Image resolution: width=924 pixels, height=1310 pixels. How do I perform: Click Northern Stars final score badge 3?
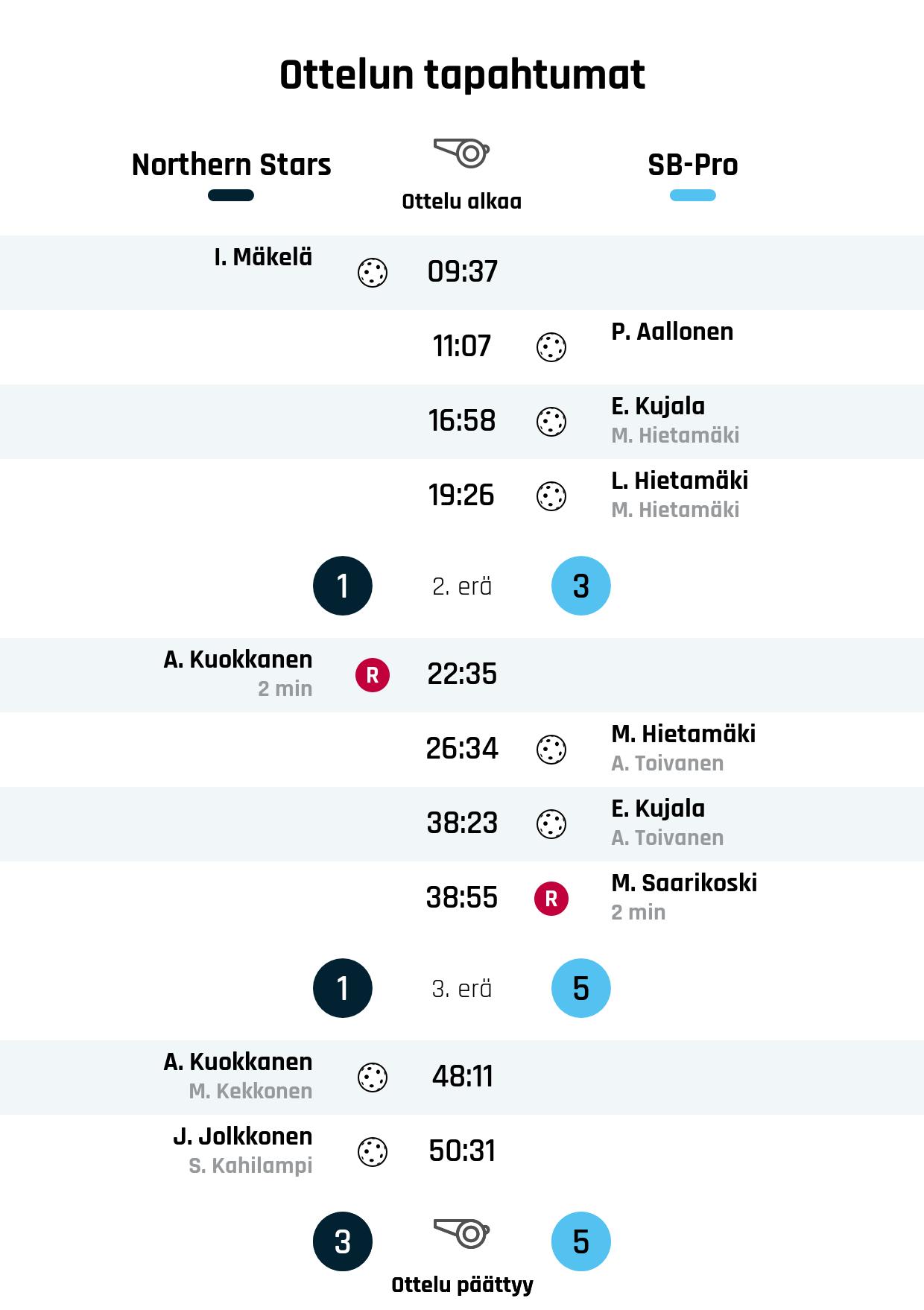pyautogui.click(x=343, y=1241)
